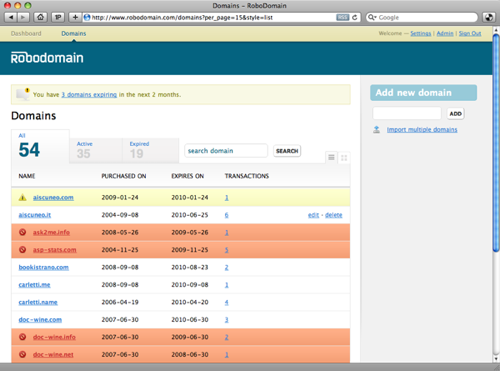Open the doc-wine.info domain link

click(x=54, y=337)
